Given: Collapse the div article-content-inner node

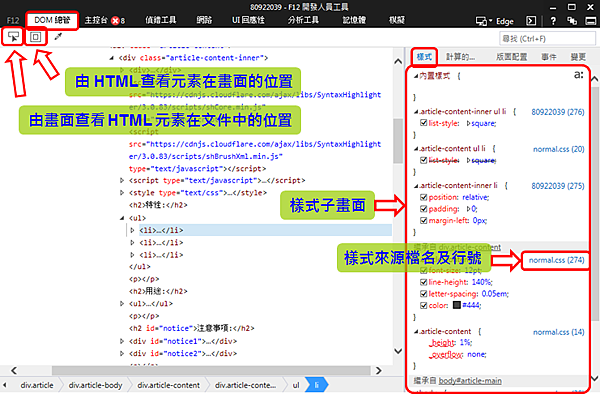Looking at the screenshot, I should [111, 58].
